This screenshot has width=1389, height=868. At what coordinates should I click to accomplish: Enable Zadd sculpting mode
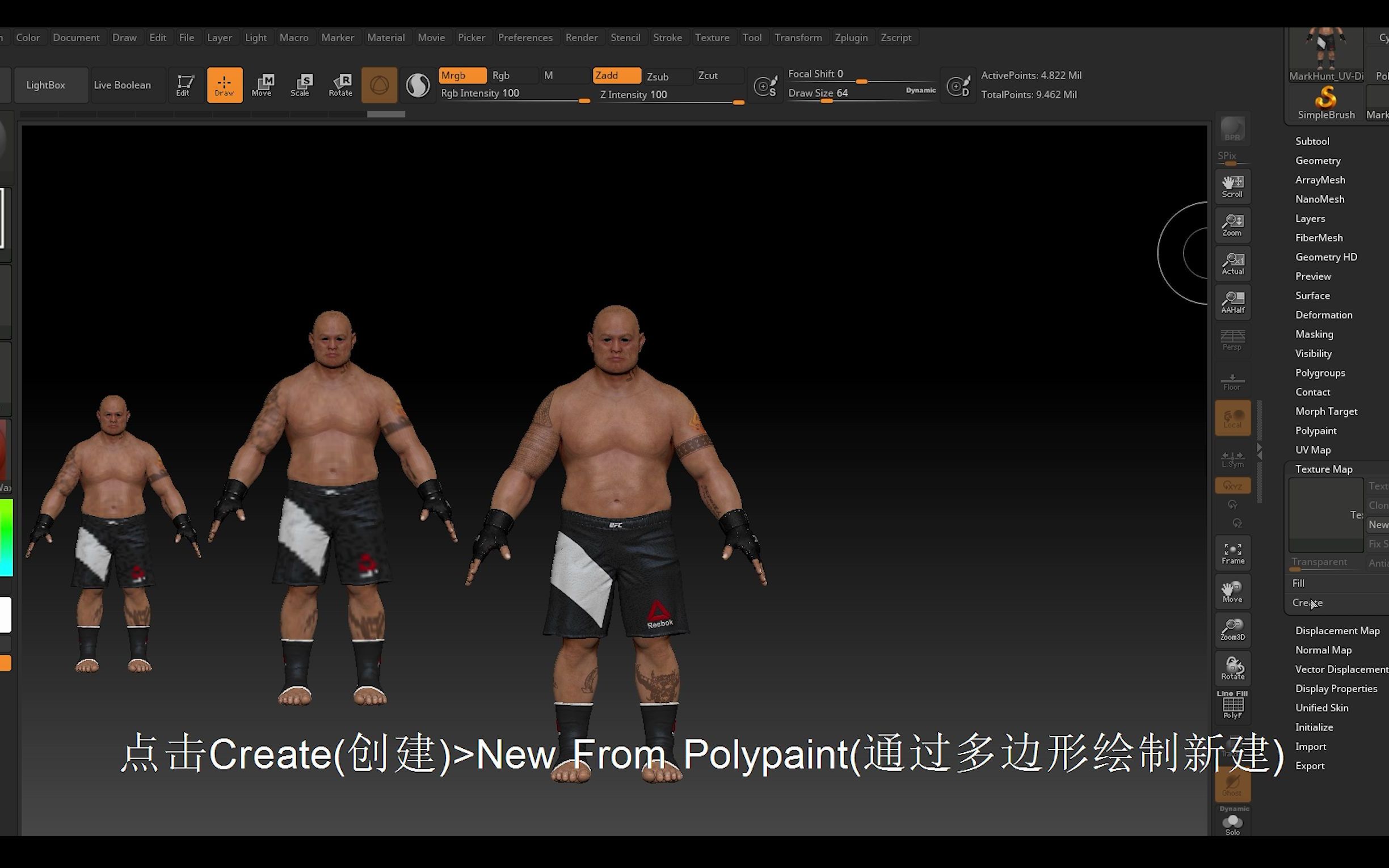point(616,75)
